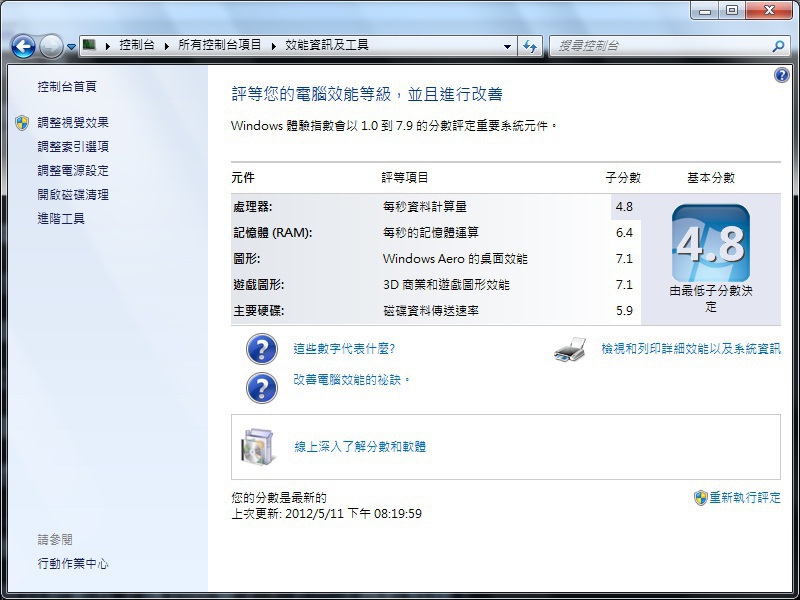
Task: Click the greyed forward arrow button
Action: click(51, 46)
